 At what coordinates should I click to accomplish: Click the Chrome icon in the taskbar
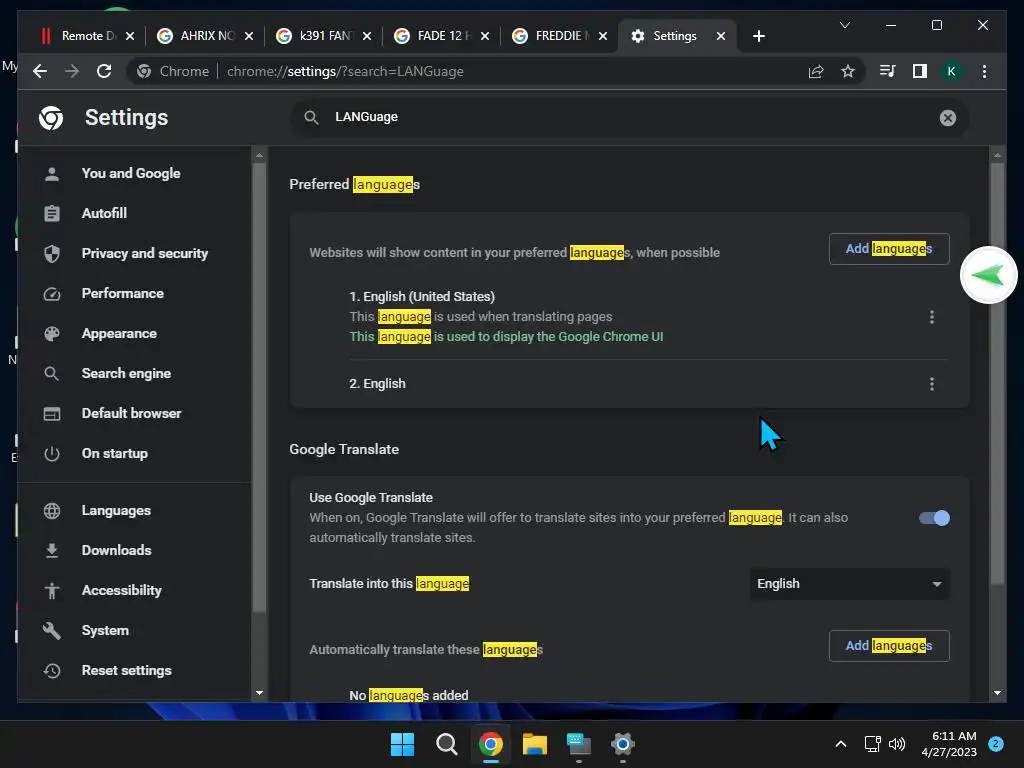(490, 744)
